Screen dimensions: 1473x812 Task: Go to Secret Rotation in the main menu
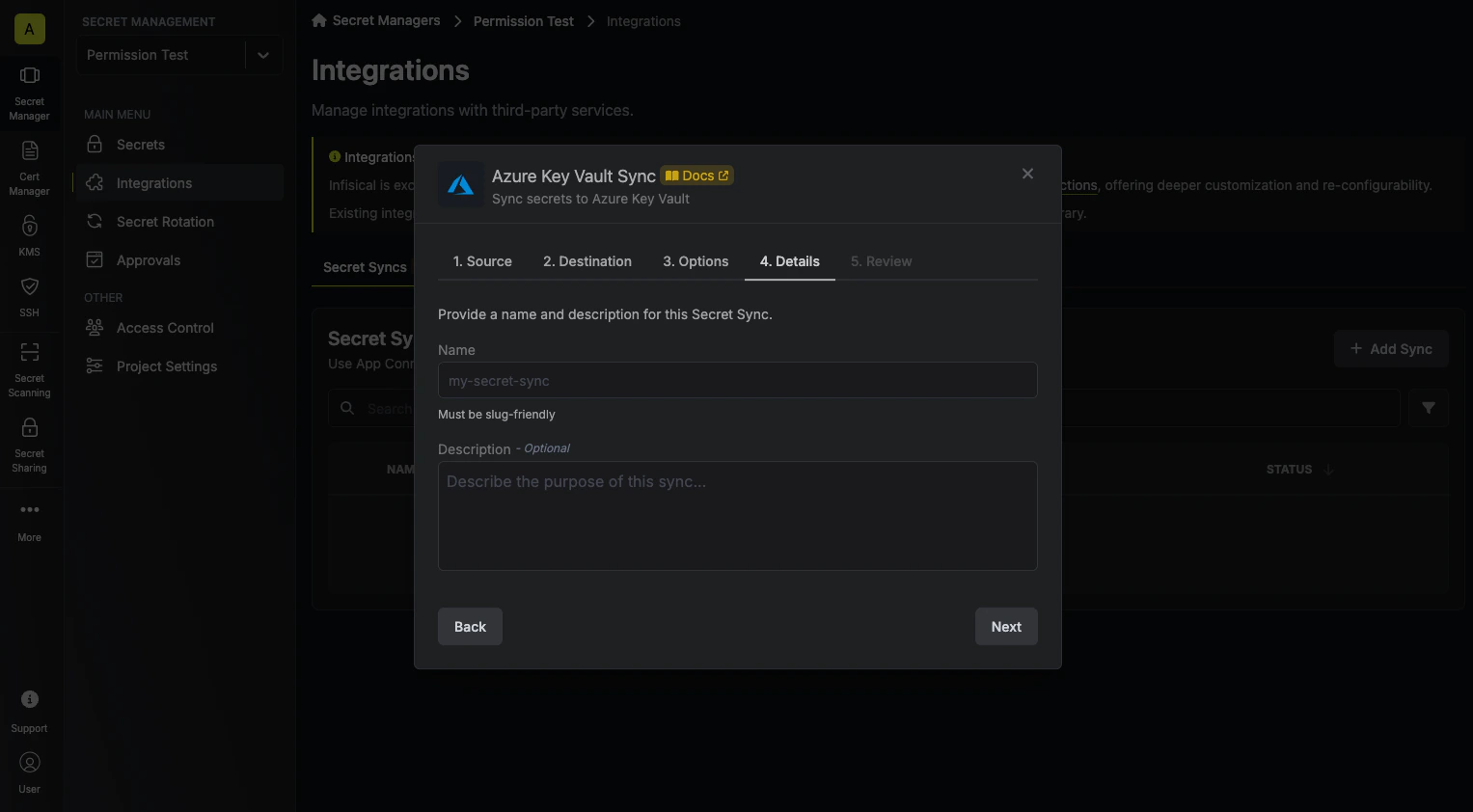[178, 222]
